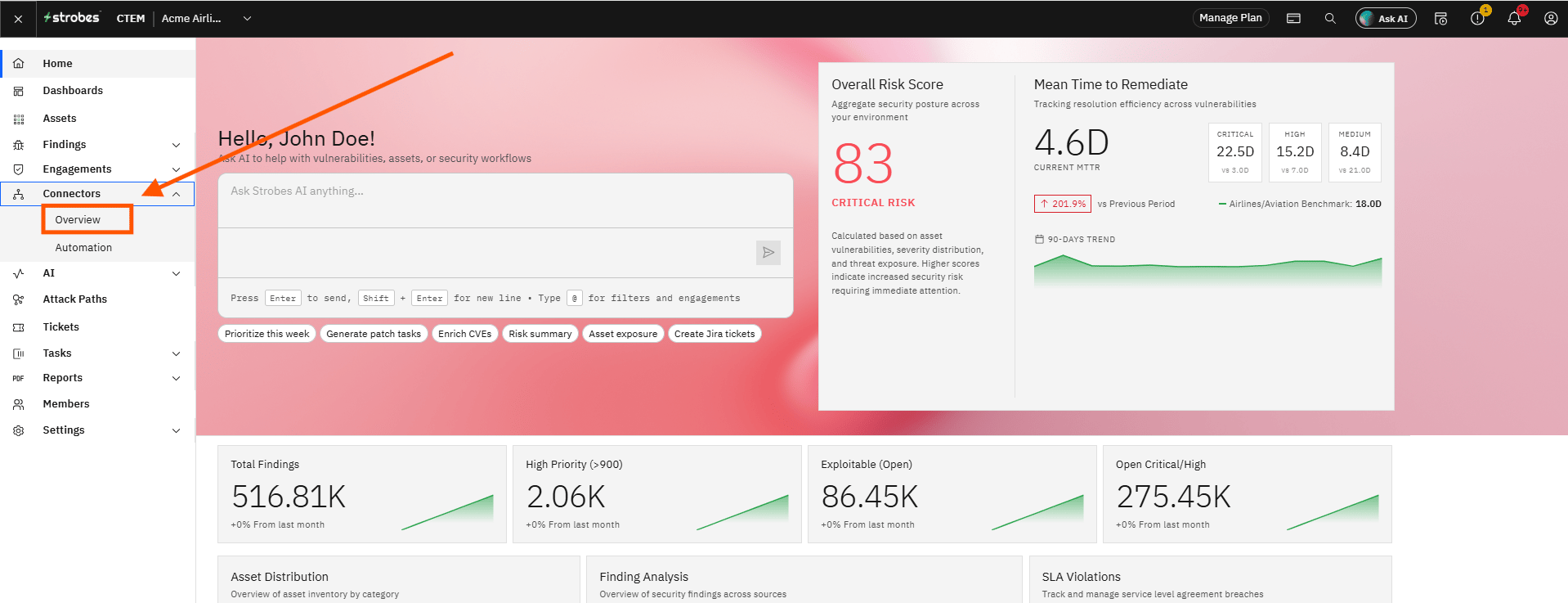Screen dimensions: 1568x603
Task: Click the Reports PDF icon
Action: [18, 378]
